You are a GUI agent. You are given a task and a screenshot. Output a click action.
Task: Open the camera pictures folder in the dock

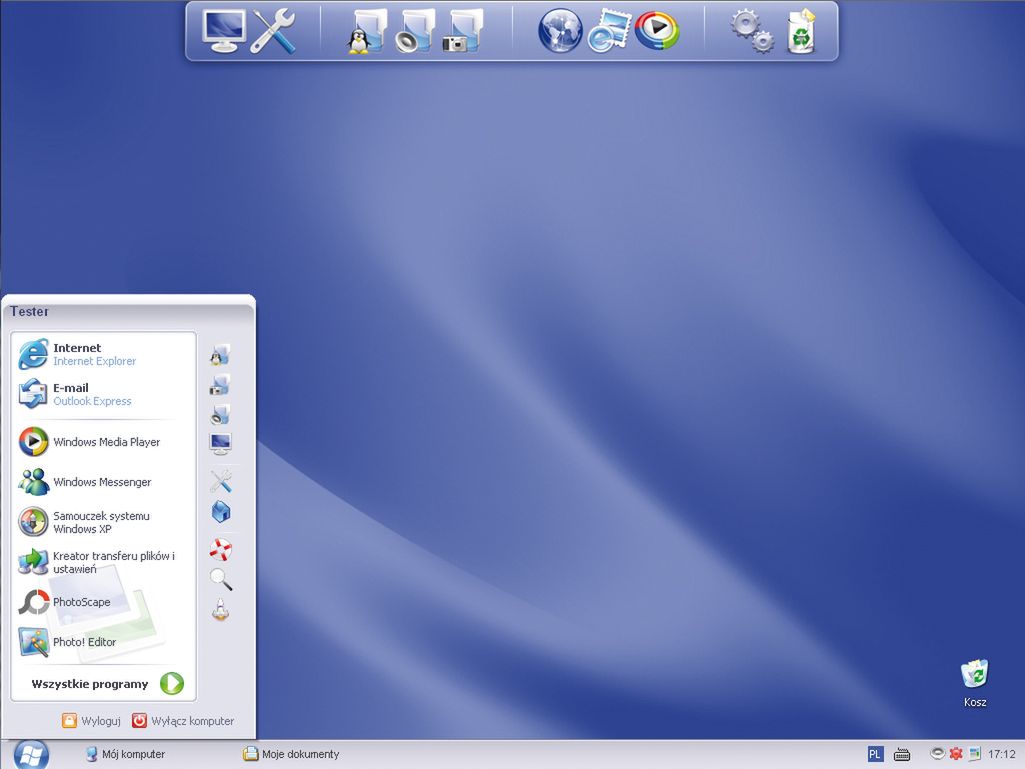pyautogui.click(x=462, y=31)
